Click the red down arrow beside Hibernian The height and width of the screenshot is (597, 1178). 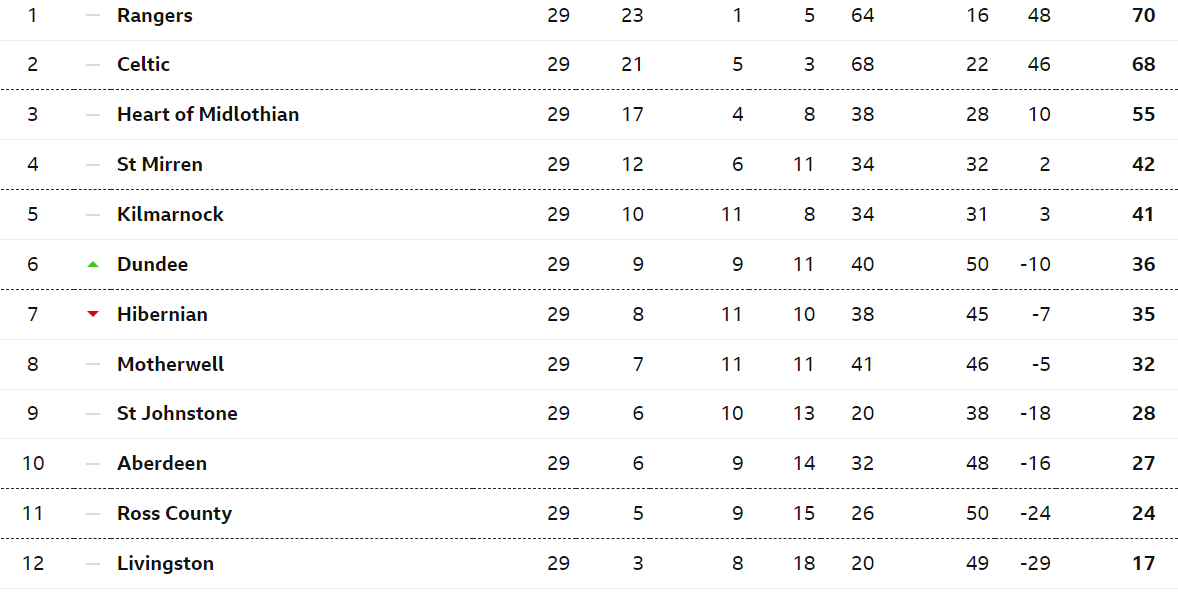(x=93, y=314)
